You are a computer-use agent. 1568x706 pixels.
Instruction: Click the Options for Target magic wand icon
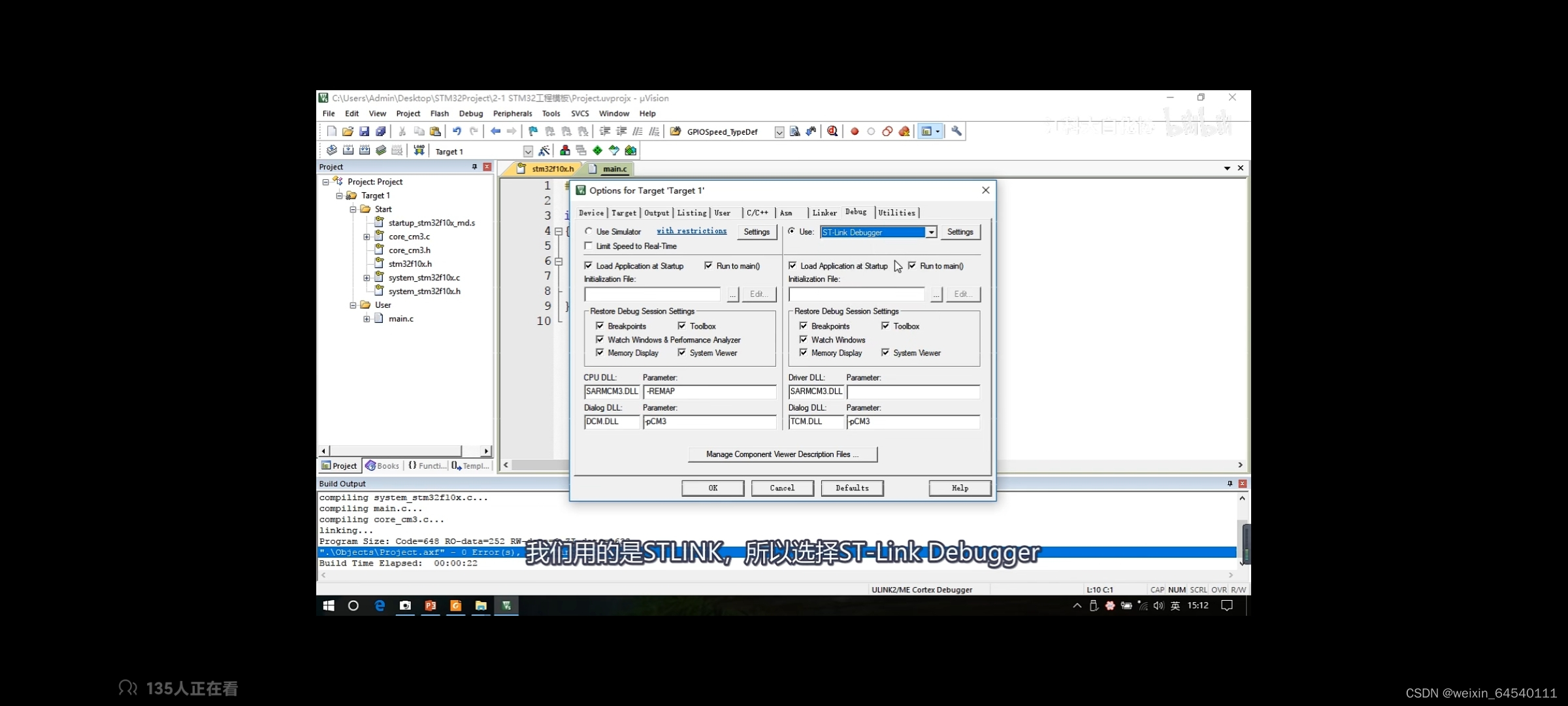544,150
